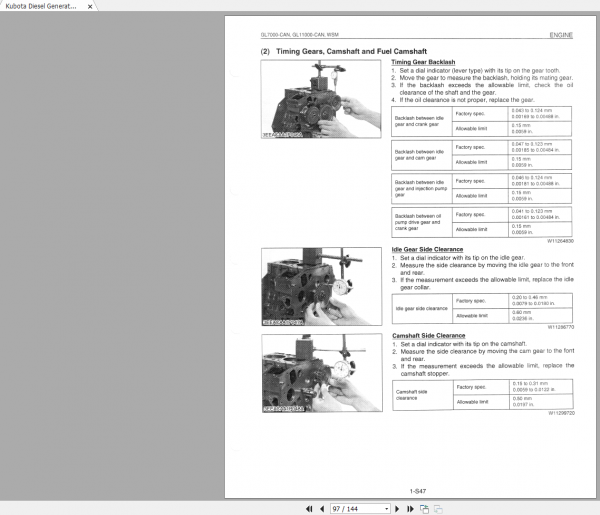The height and width of the screenshot is (515, 600).
Task: Click the 'ENGINE' header text
Action: coord(561,35)
